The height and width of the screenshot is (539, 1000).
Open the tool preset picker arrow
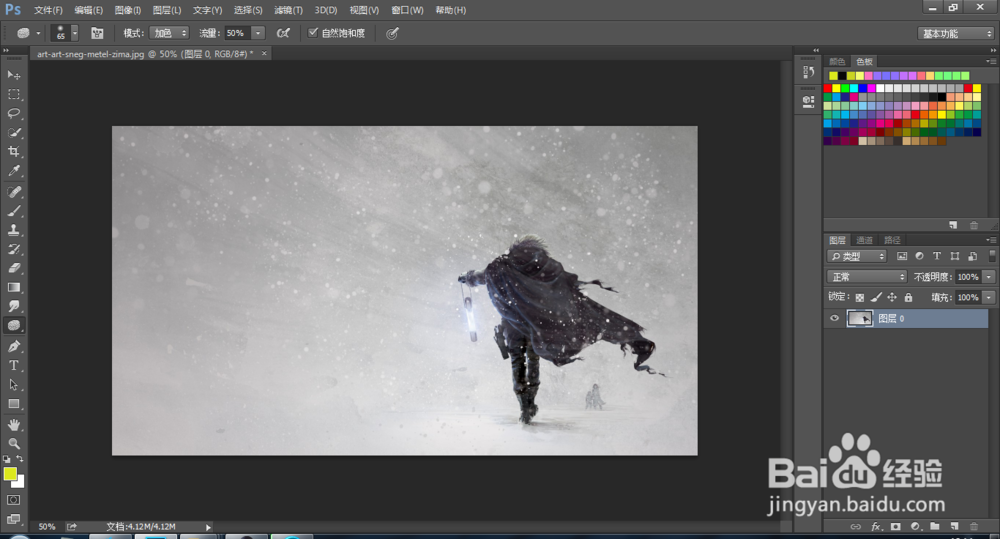tap(38, 33)
